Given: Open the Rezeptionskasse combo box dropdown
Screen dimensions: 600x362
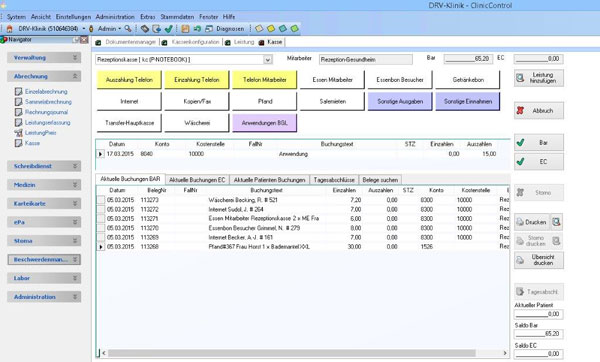Looking at the screenshot, I should [268, 60].
